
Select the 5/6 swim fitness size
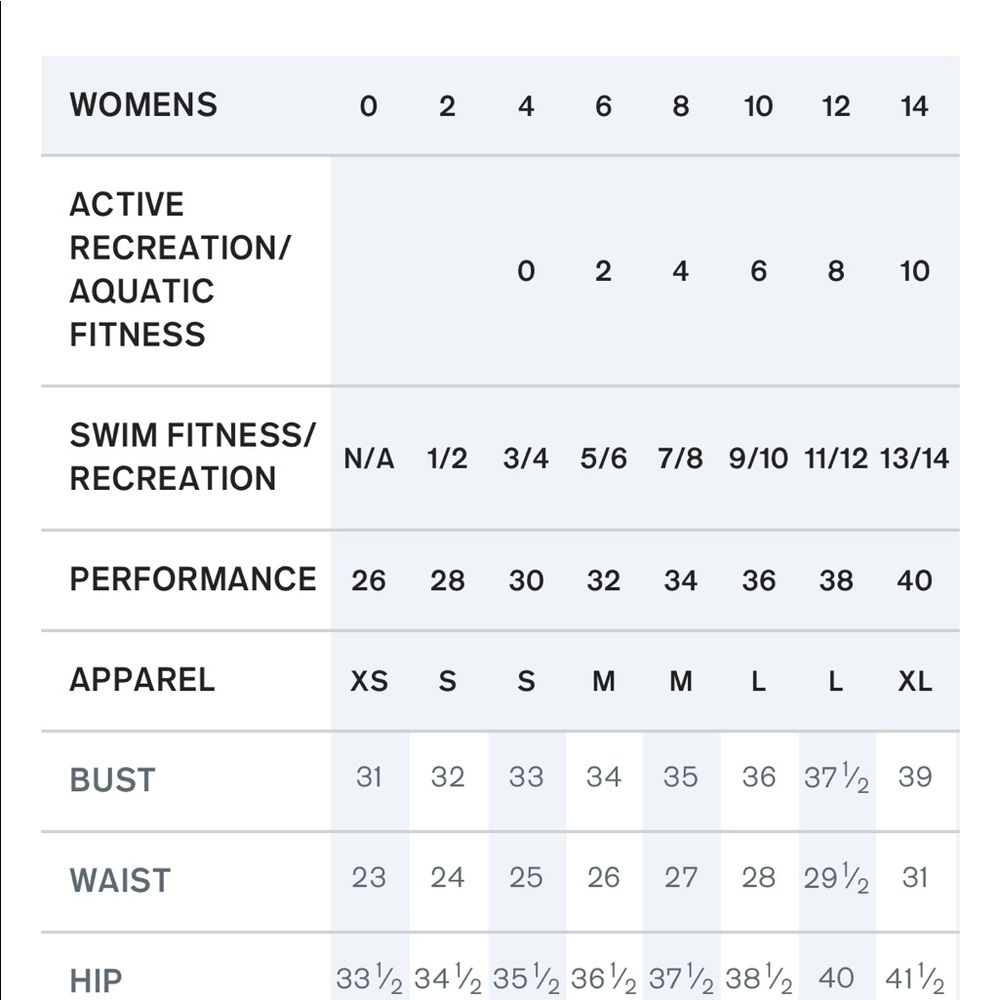coord(603,459)
